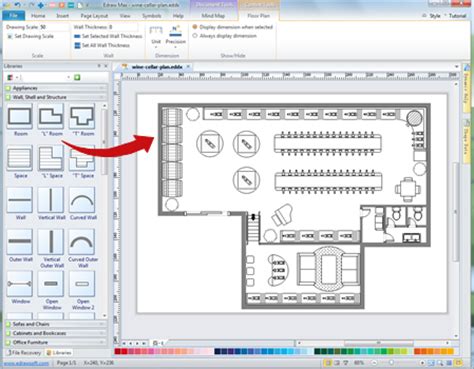Select Display dimension when selected option
Image resolution: width=474 pixels, height=369 pixels.
pos(233,27)
